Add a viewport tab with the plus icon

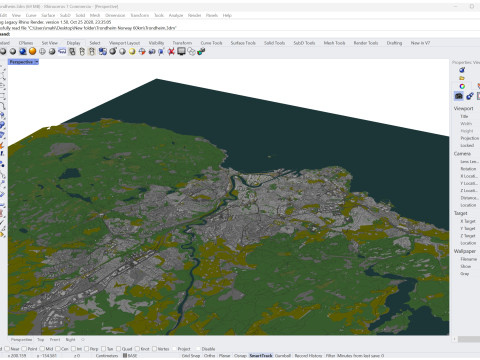pos(83,340)
